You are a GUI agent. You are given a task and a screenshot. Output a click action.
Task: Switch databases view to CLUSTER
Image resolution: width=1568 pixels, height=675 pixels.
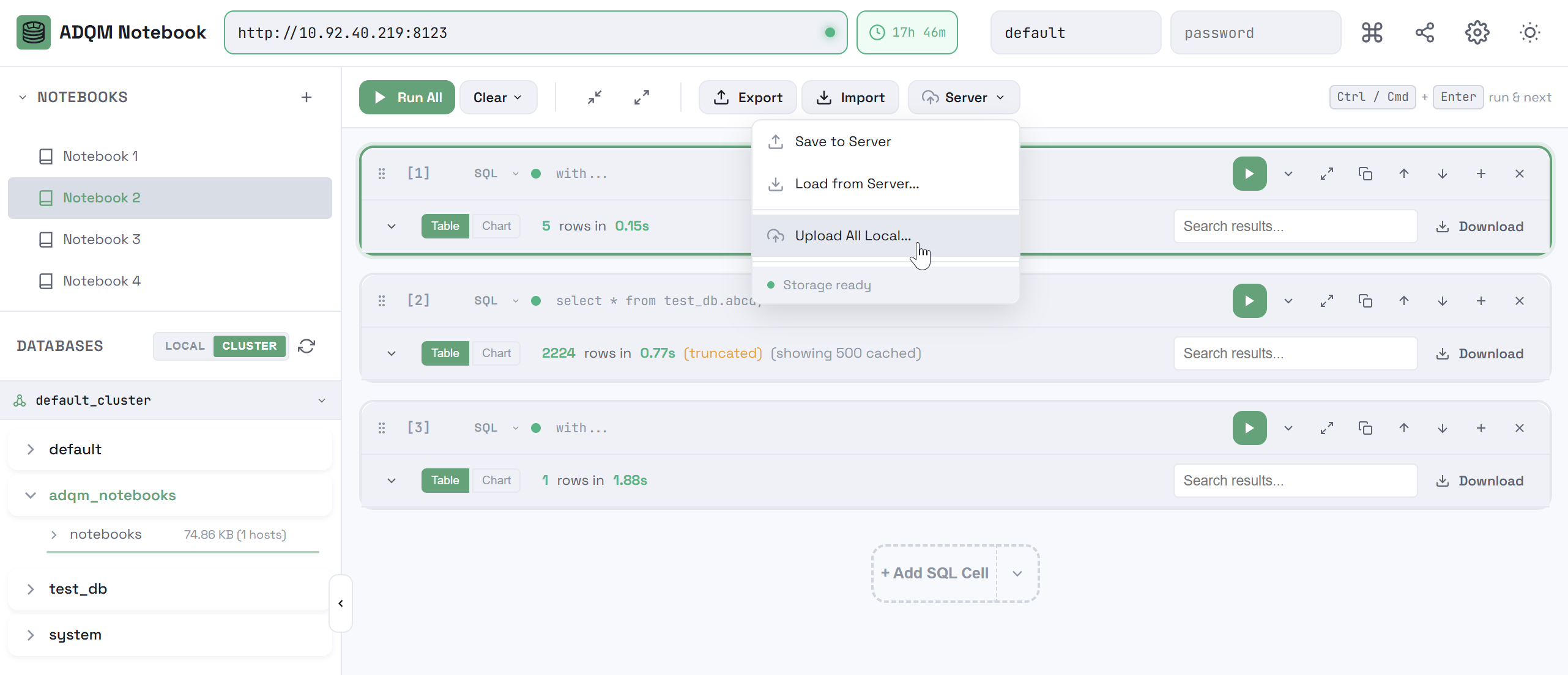click(x=249, y=346)
